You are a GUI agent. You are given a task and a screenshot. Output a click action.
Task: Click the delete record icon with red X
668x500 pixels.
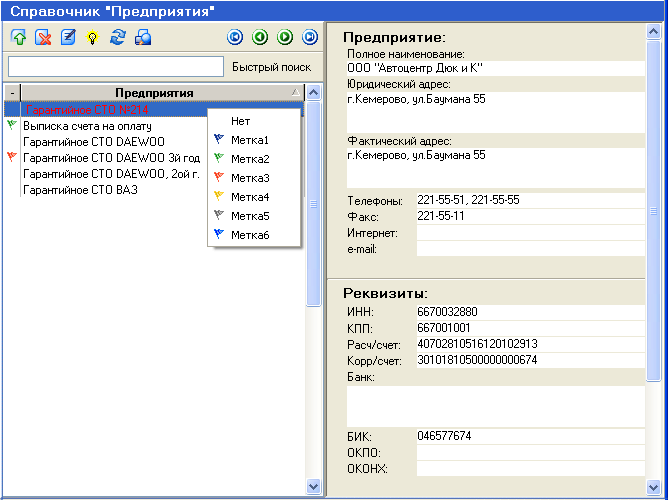pyautogui.click(x=43, y=38)
